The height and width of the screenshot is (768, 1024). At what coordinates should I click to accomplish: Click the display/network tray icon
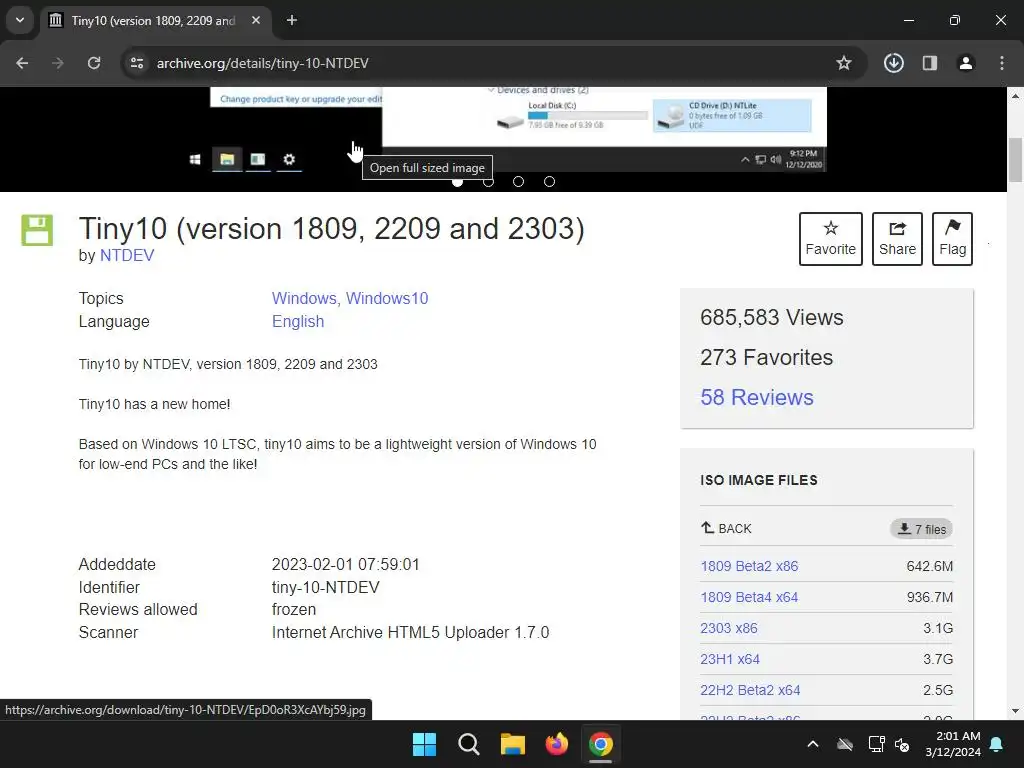876,744
